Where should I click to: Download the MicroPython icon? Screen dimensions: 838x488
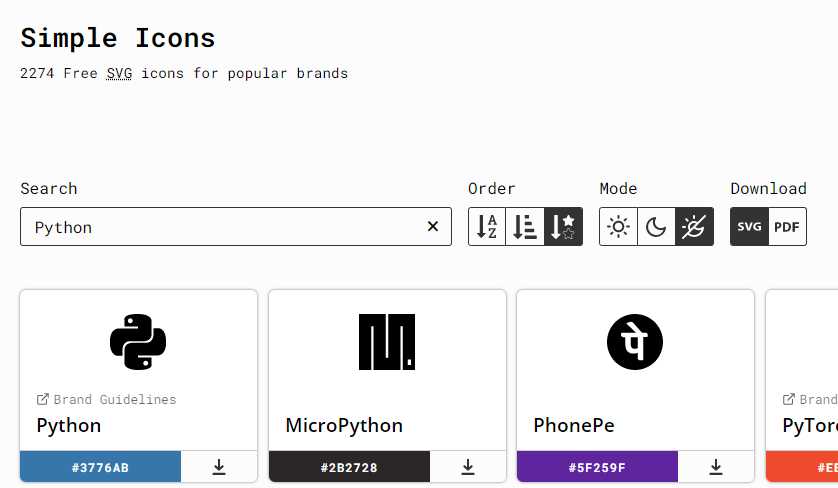[x=468, y=467]
